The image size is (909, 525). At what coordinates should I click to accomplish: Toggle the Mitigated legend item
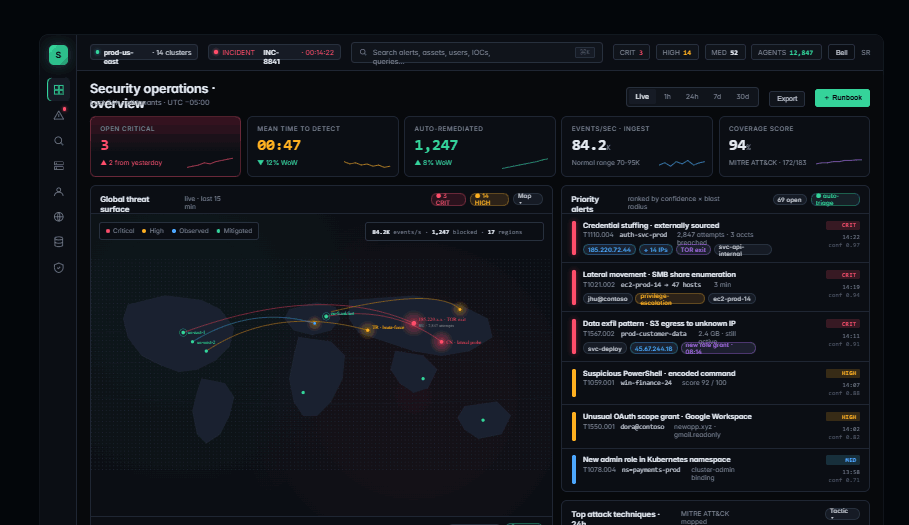pyautogui.click(x=235, y=231)
